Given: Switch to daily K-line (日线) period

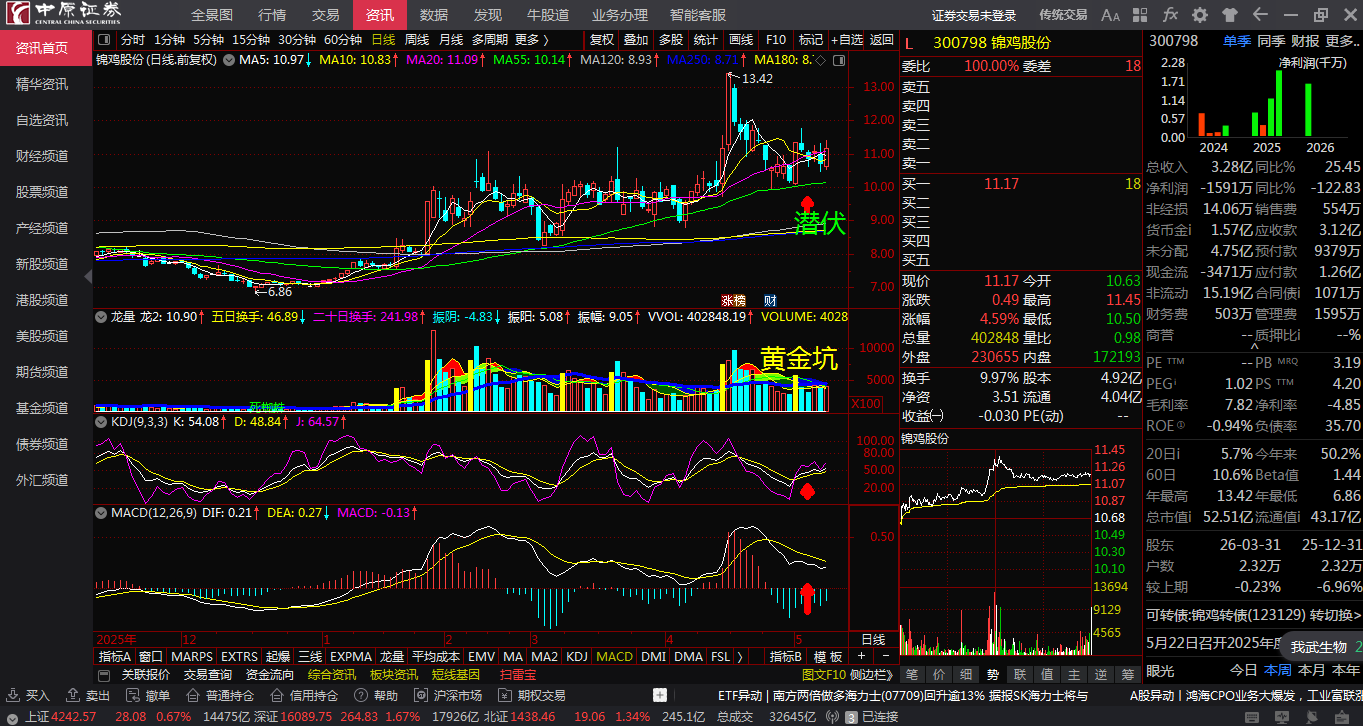Looking at the screenshot, I should coord(383,40).
